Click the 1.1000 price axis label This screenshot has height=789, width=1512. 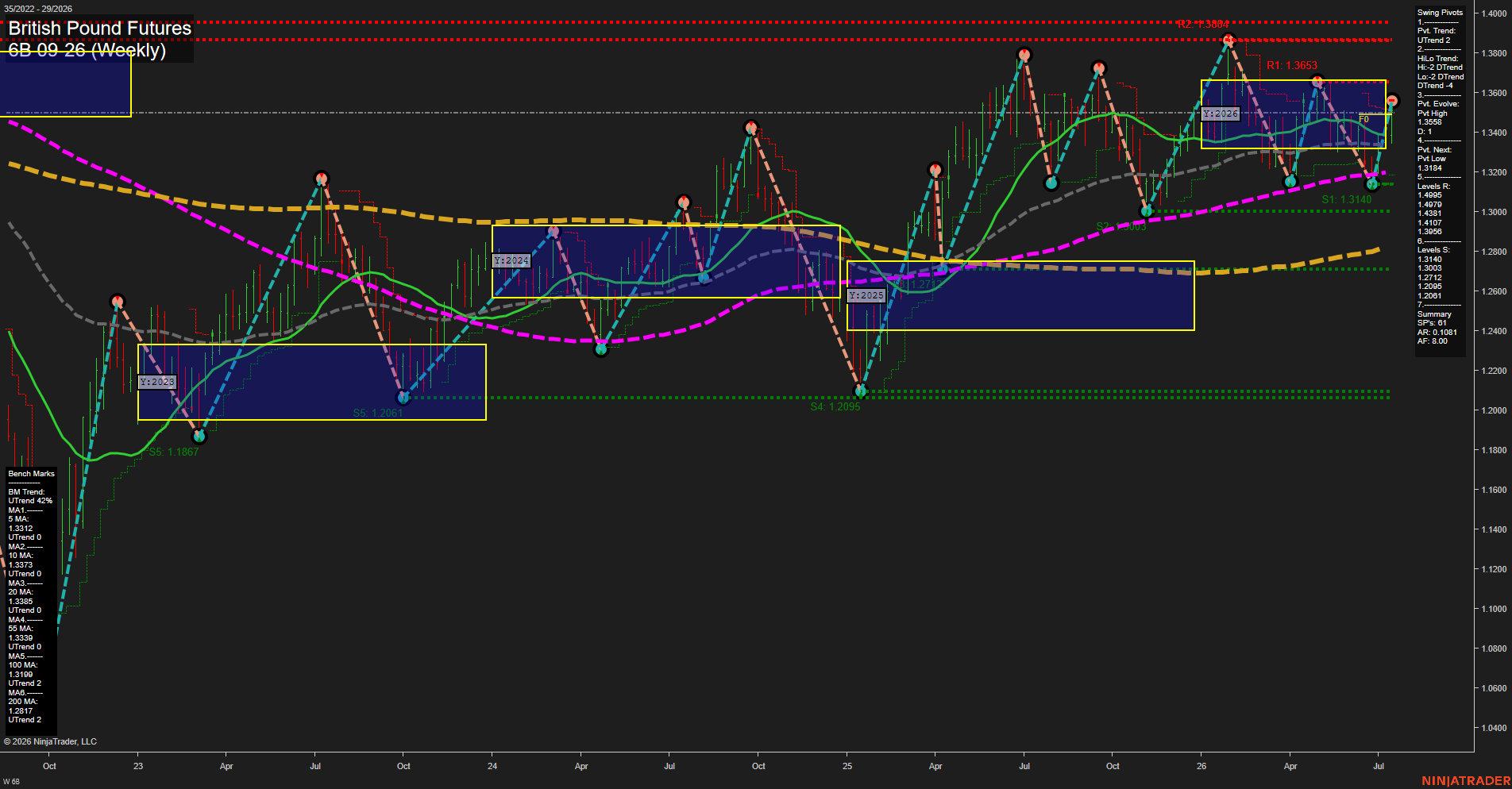1494,609
